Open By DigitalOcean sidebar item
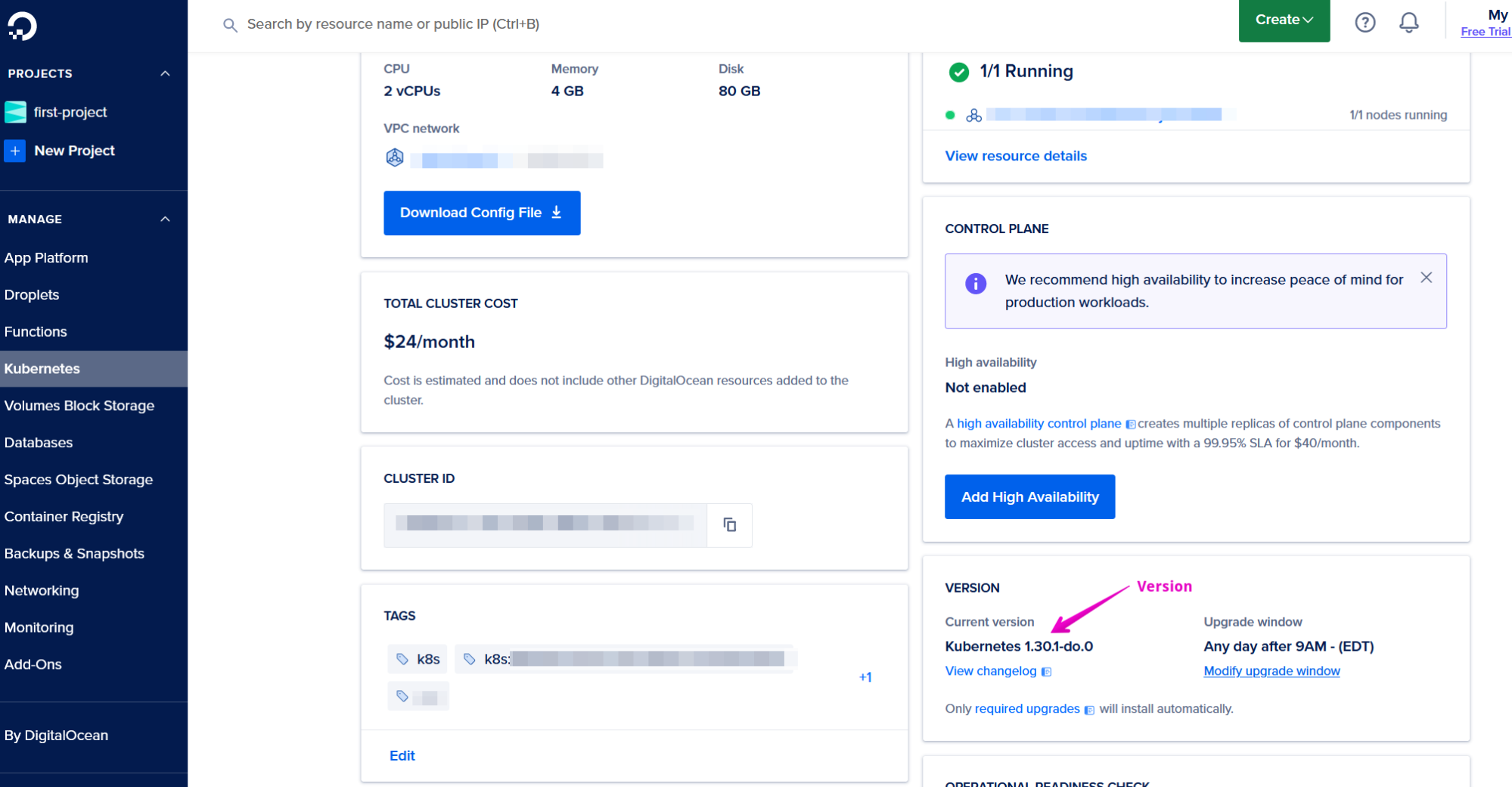The width and height of the screenshot is (1512, 787). click(x=57, y=736)
